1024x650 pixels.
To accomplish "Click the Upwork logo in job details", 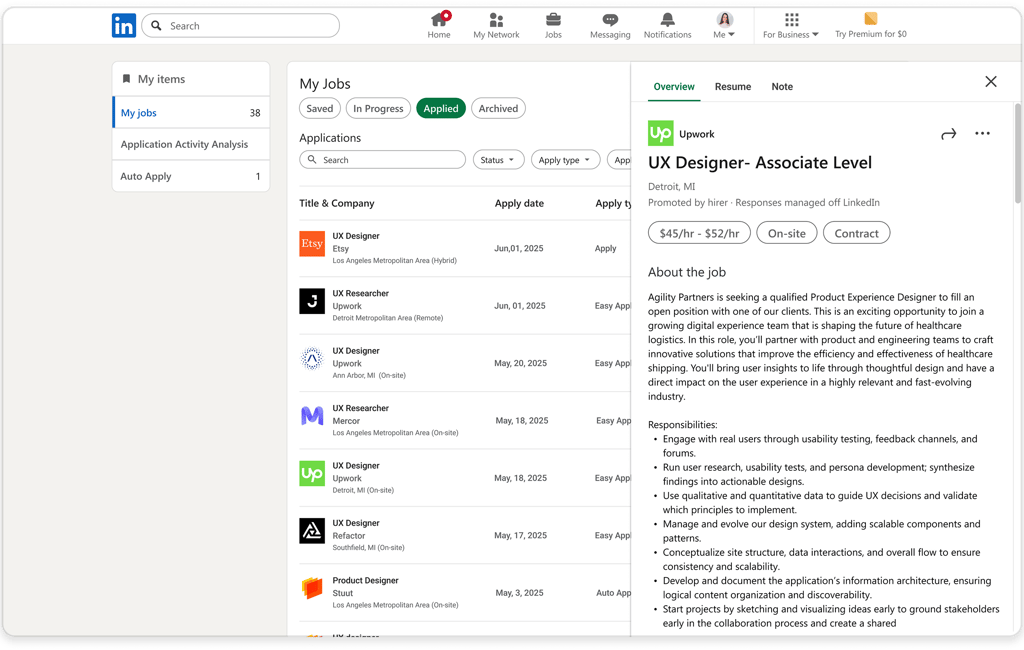I will tap(660, 133).
